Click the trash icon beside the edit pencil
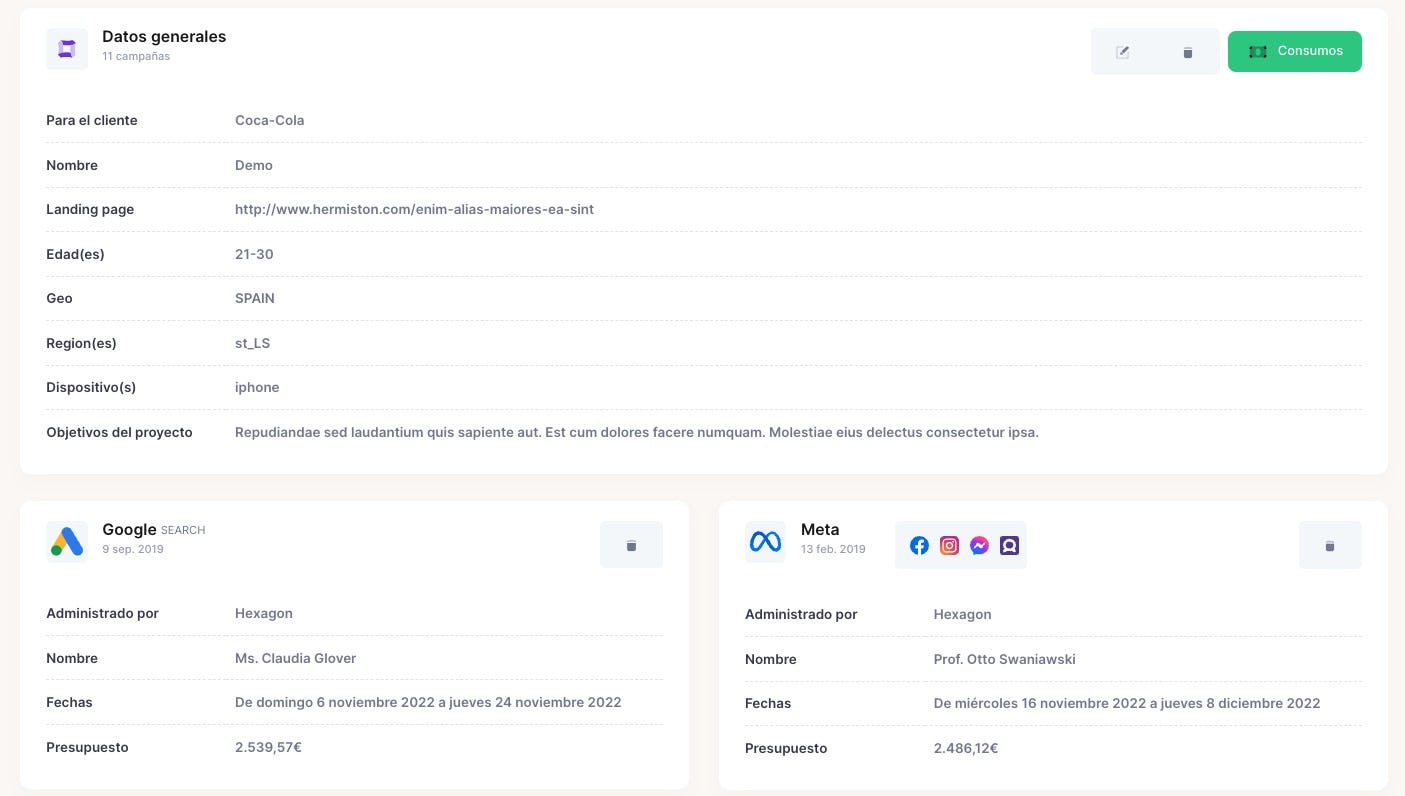1405x796 pixels. pos(1188,52)
